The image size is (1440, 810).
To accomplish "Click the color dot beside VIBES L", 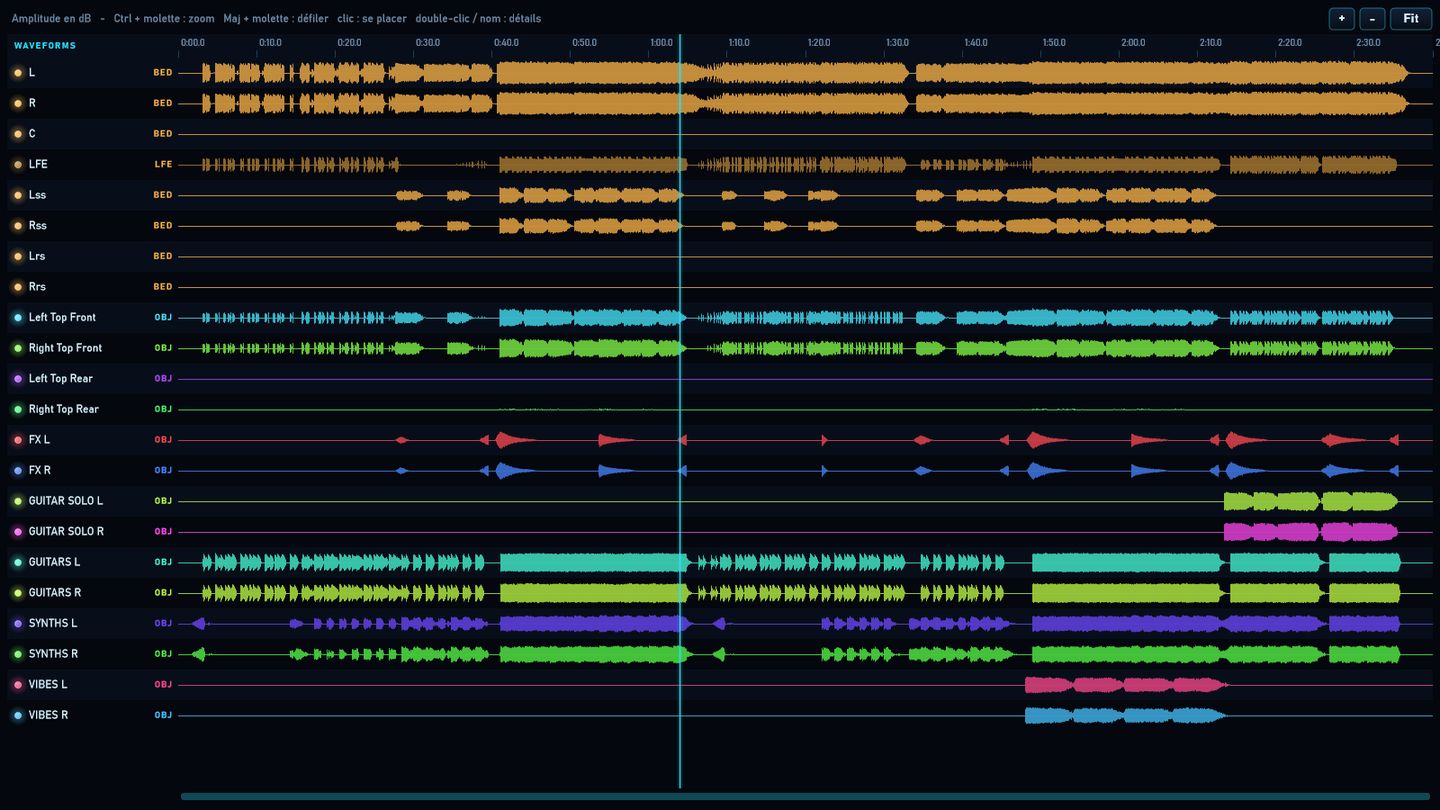I will click(x=18, y=685).
